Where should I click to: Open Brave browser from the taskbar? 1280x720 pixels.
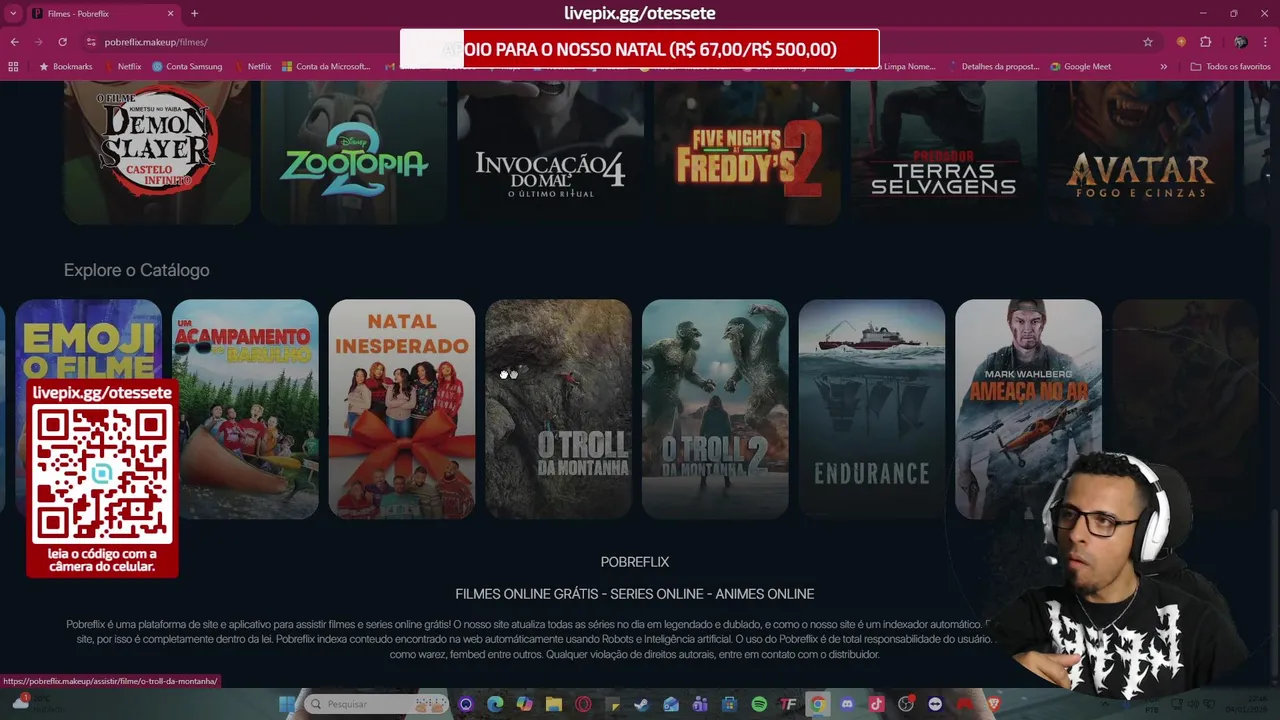pos(994,704)
